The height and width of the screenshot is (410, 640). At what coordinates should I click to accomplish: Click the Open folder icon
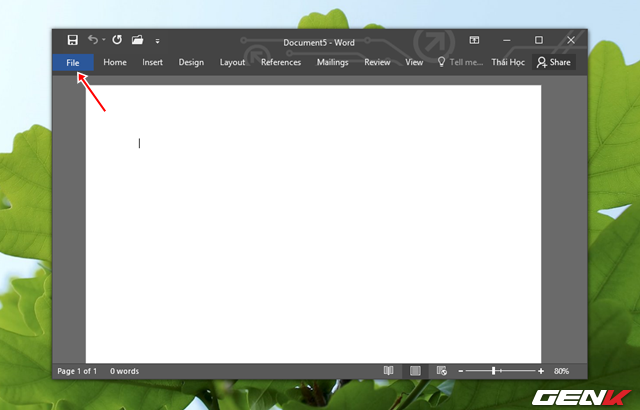pyautogui.click(x=138, y=40)
